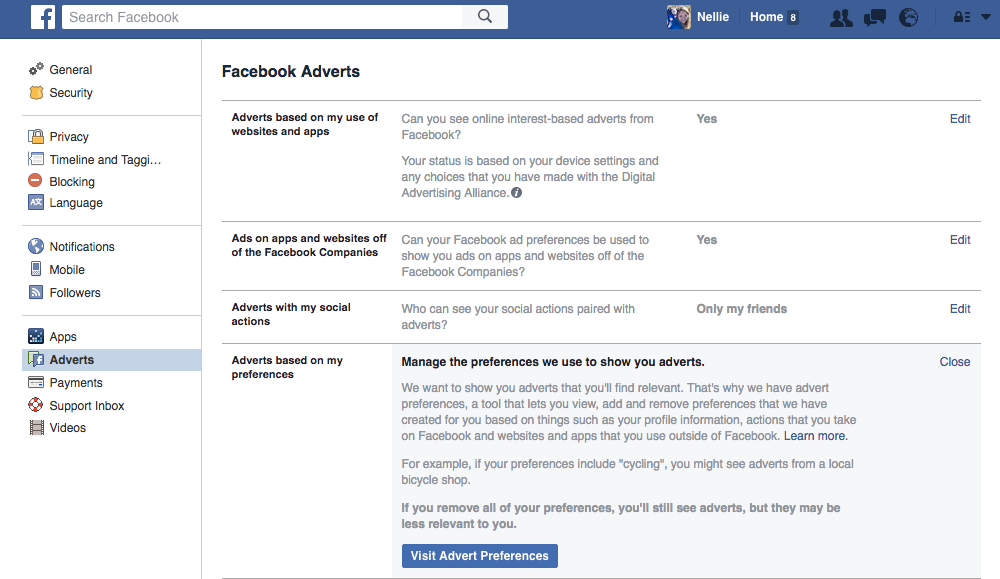The image size is (1000, 579).
Task: Click the info icon after Advertising Alliance
Action: click(x=517, y=193)
